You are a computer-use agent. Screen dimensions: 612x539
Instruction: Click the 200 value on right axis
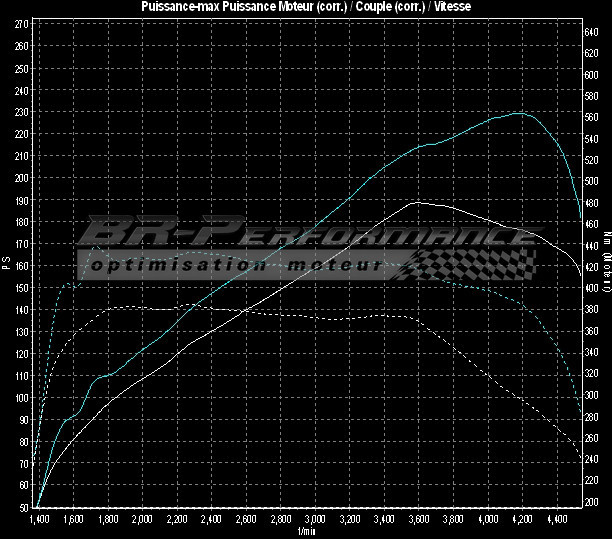click(x=592, y=502)
